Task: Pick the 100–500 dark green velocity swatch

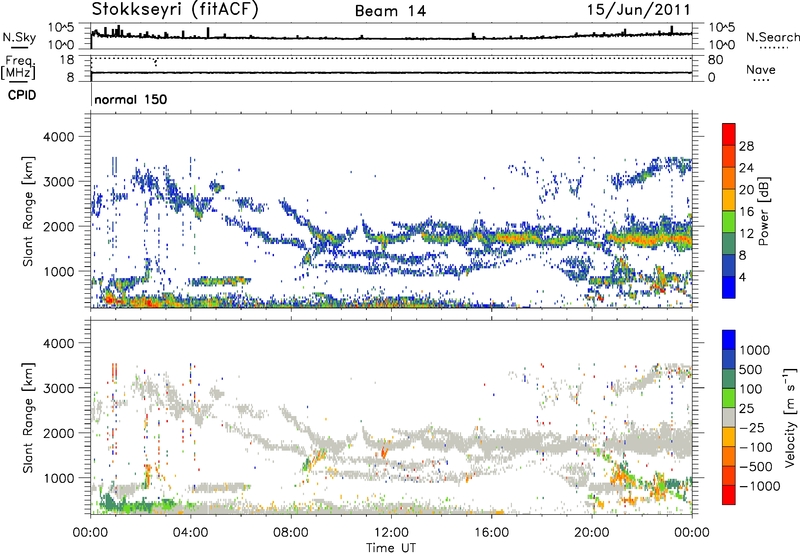Action: click(x=729, y=379)
